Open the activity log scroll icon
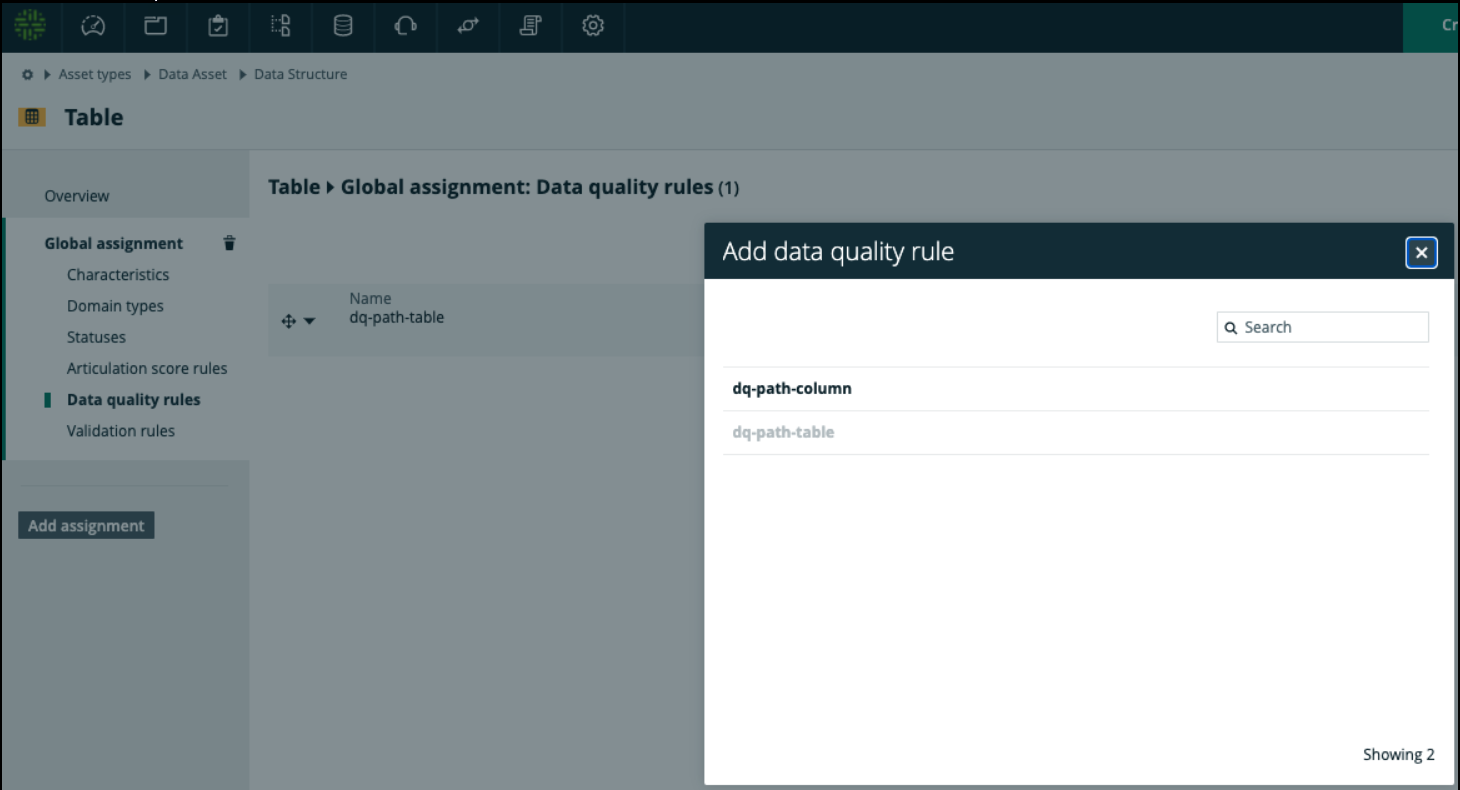Screen dimensions: 1460x790 click(530, 27)
